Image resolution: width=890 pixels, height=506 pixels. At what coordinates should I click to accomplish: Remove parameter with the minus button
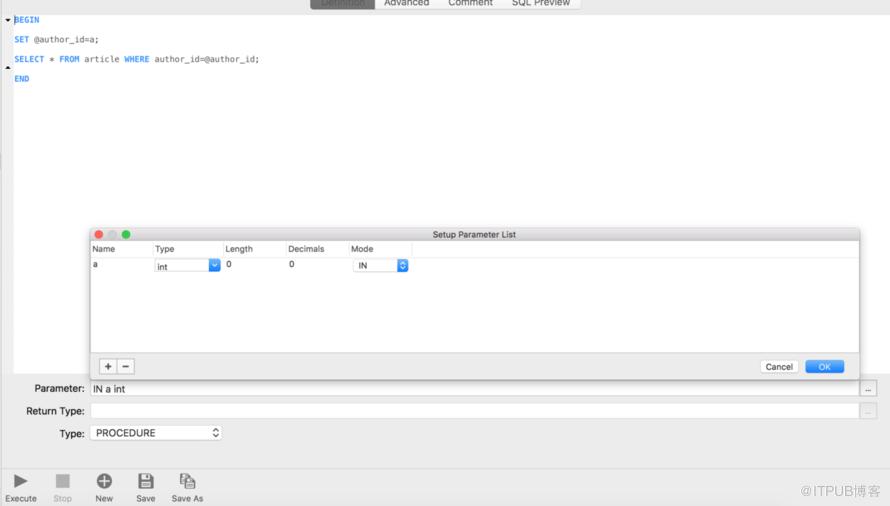pos(125,366)
